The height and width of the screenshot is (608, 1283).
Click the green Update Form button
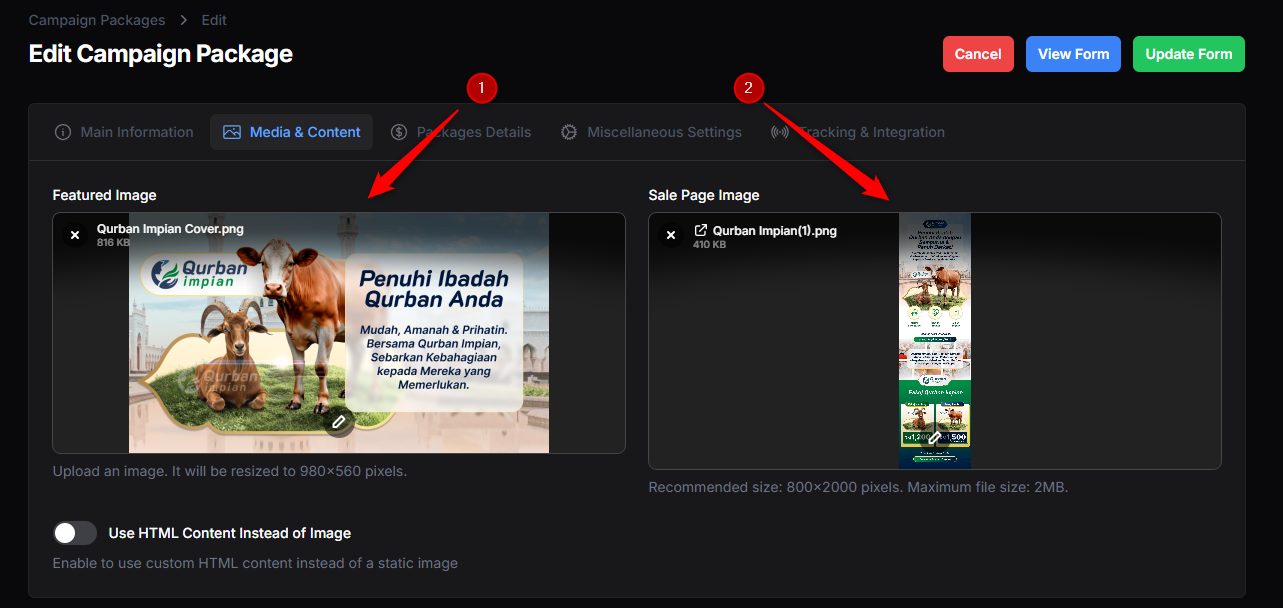(1189, 54)
